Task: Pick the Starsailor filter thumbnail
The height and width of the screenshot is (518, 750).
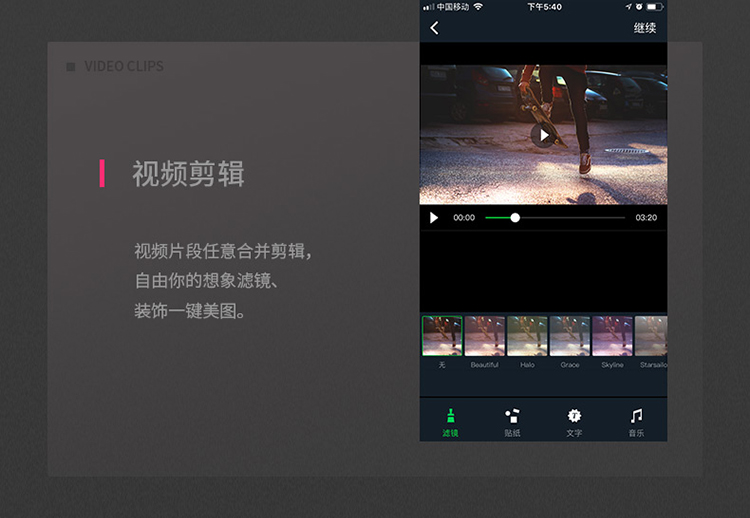Action: [651, 336]
